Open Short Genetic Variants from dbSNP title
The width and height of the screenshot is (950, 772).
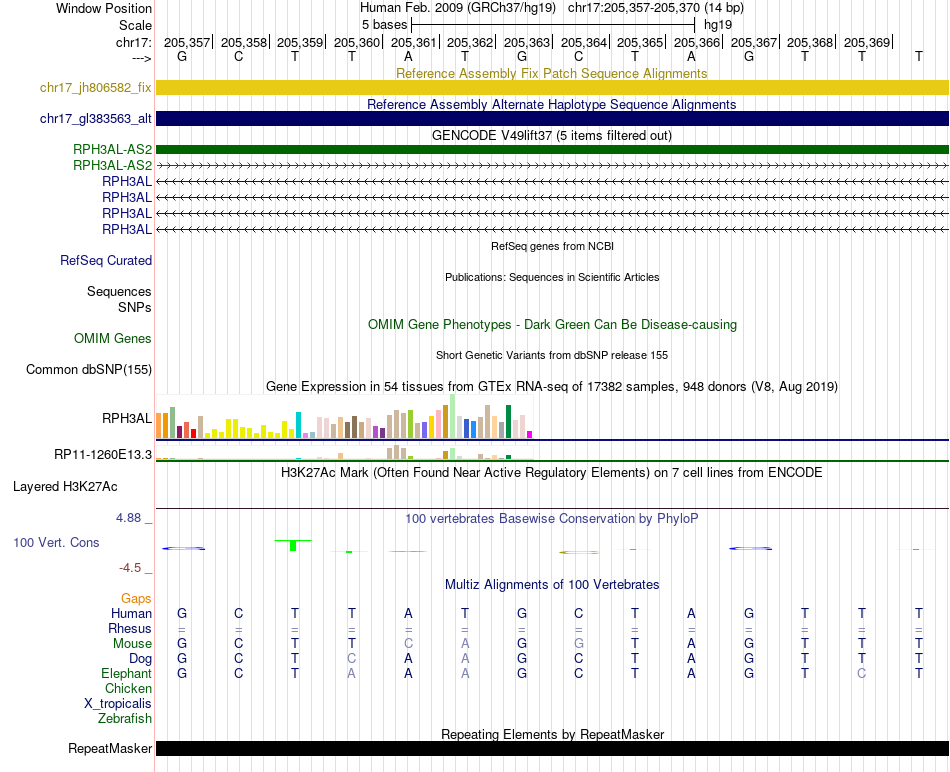[x=552, y=355]
